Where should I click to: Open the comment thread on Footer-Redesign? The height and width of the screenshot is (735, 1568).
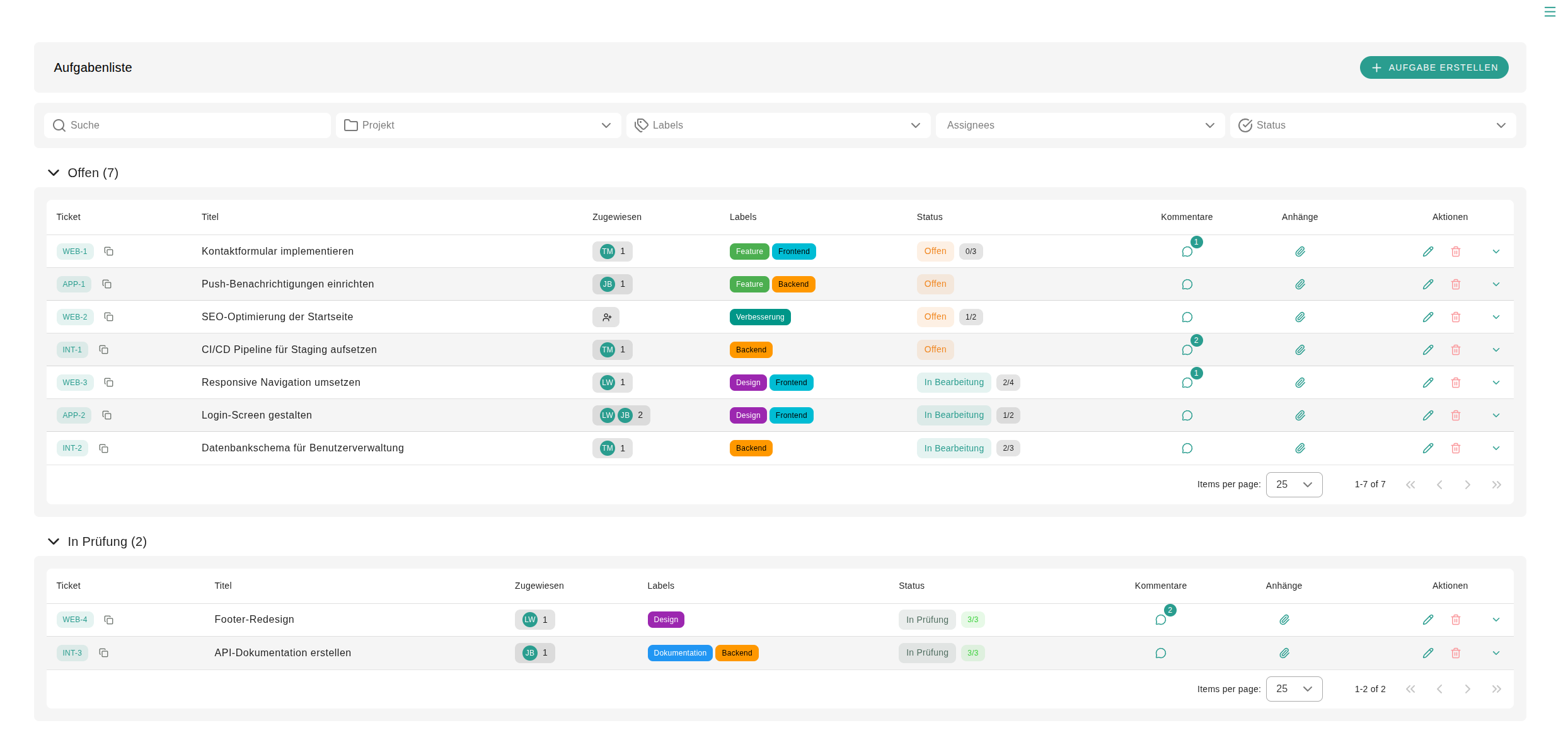(x=1160, y=620)
